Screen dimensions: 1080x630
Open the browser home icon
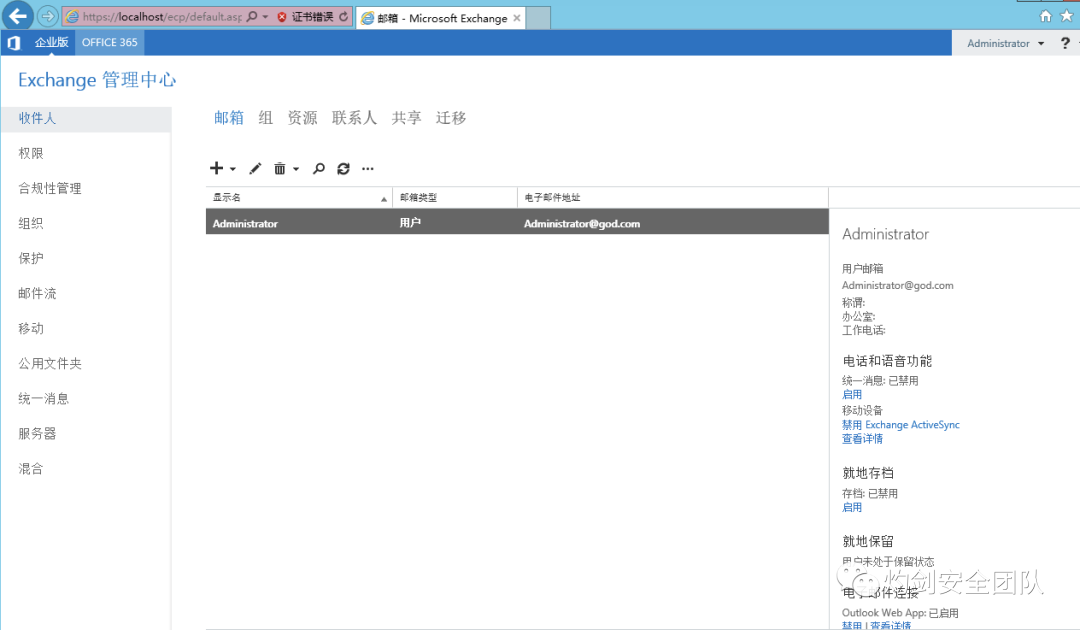tap(1046, 16)
